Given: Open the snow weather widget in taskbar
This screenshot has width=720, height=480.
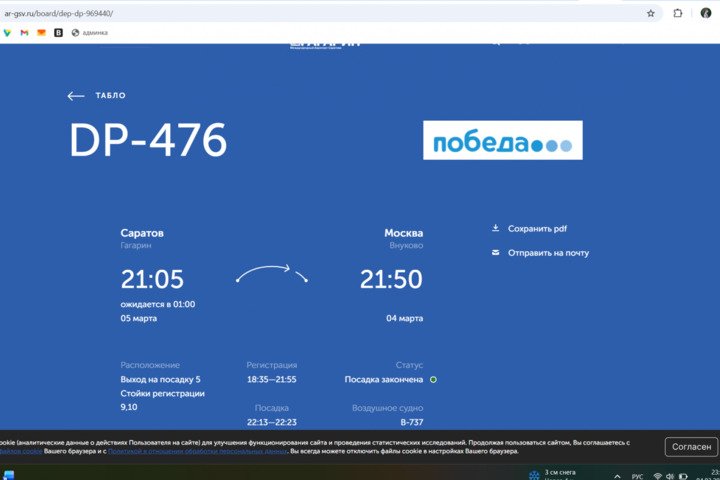Looking at the screenshot, I should (x=553, y=473).
